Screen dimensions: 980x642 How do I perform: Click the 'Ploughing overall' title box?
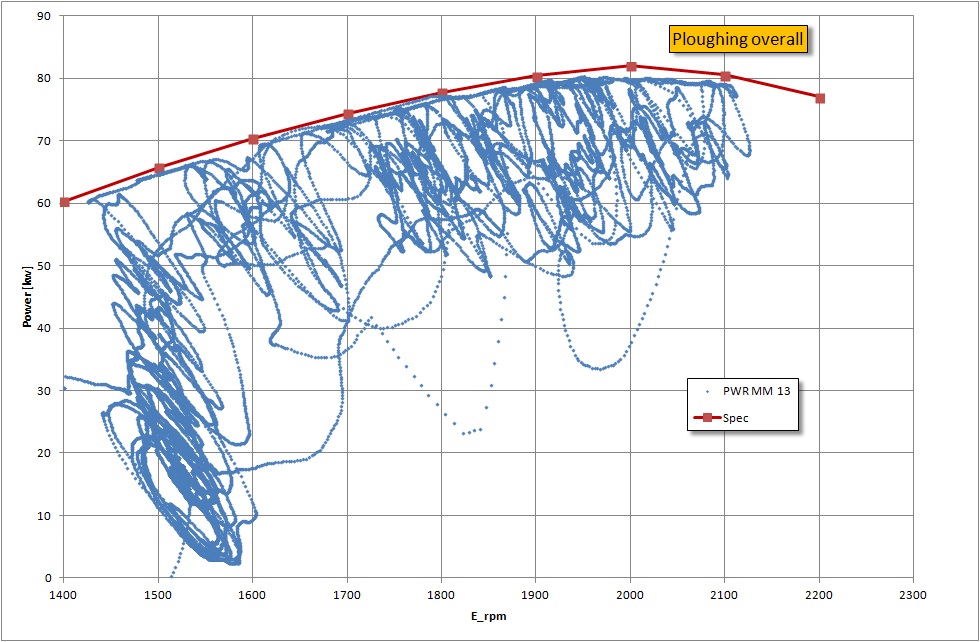pyautogui.click(x=738, y=40)
